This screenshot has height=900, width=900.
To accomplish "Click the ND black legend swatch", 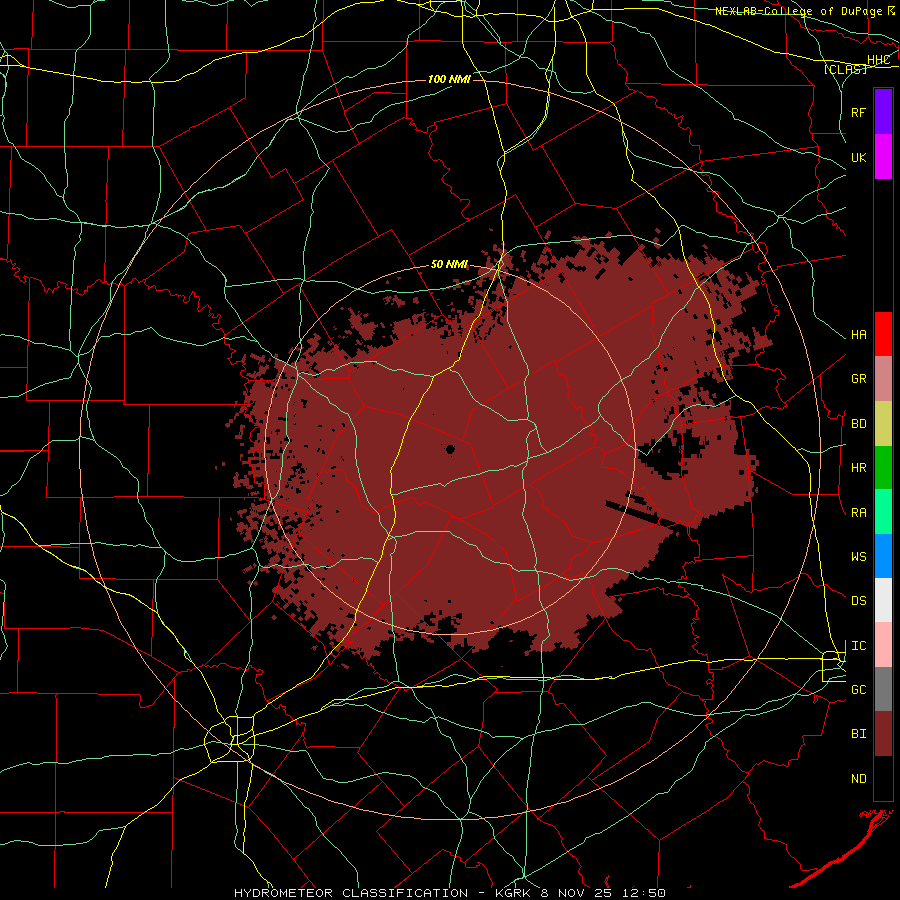I will pyautogui.click(x=883, y=778).
